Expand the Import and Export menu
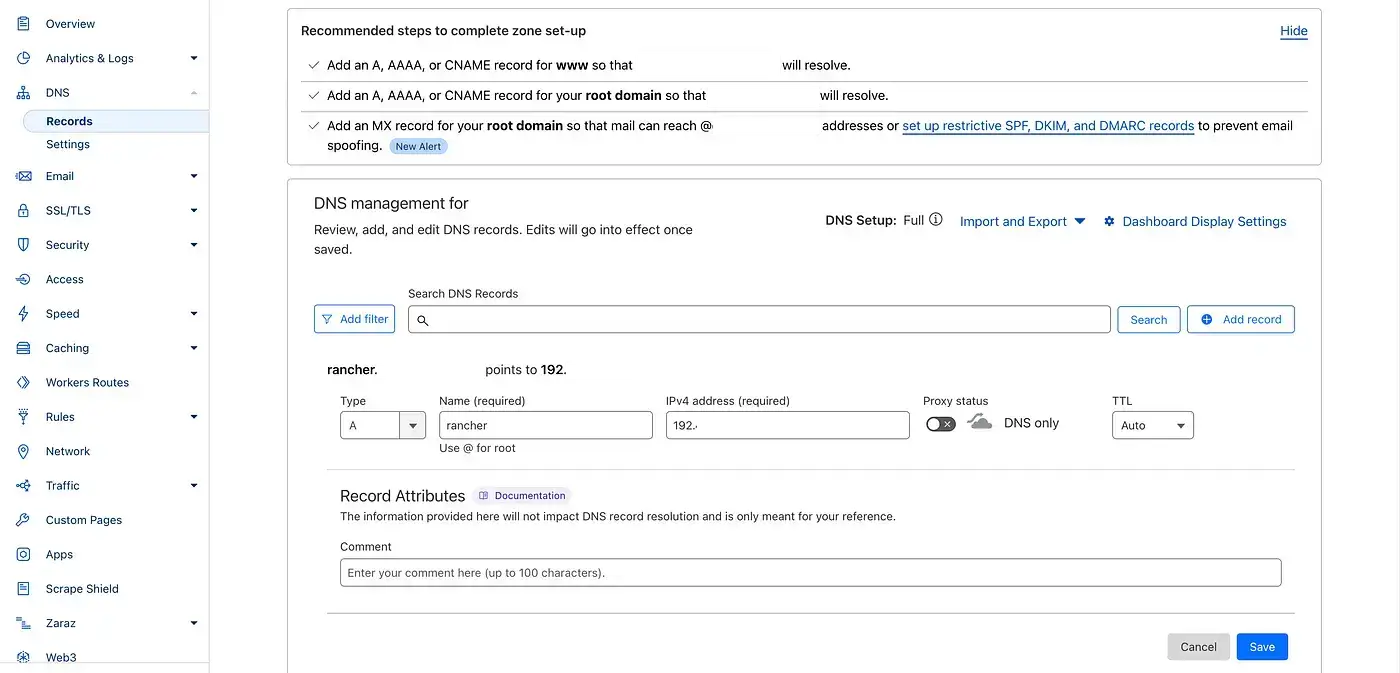Image resolution: width=1400 pixels, height=673 pixels. pyautogui.click(x=1022, y=222)
